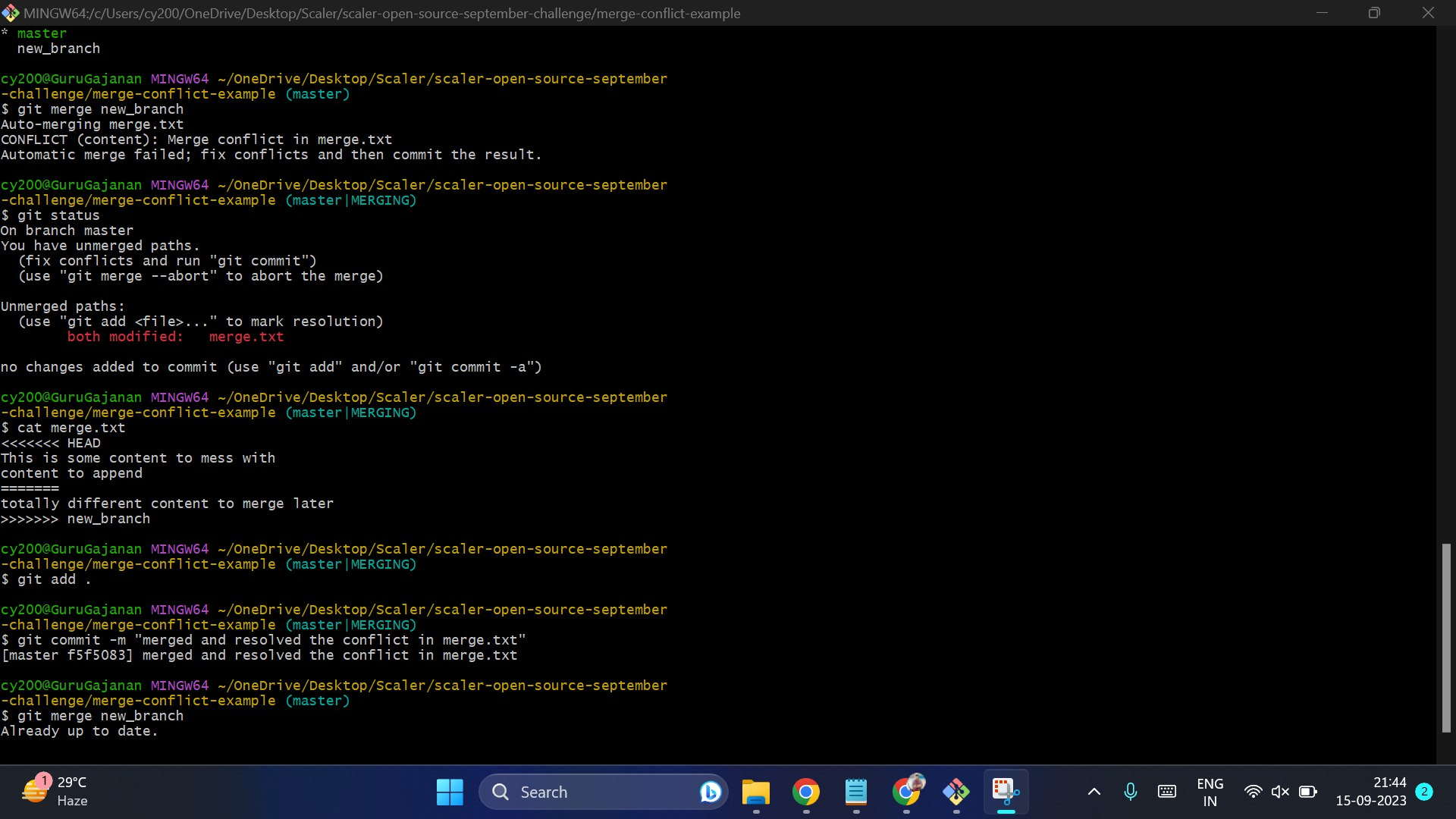Click the Bing Chat icon inside search bar
This screenshot has height=819, width=1456.
(x=709, y=791)
